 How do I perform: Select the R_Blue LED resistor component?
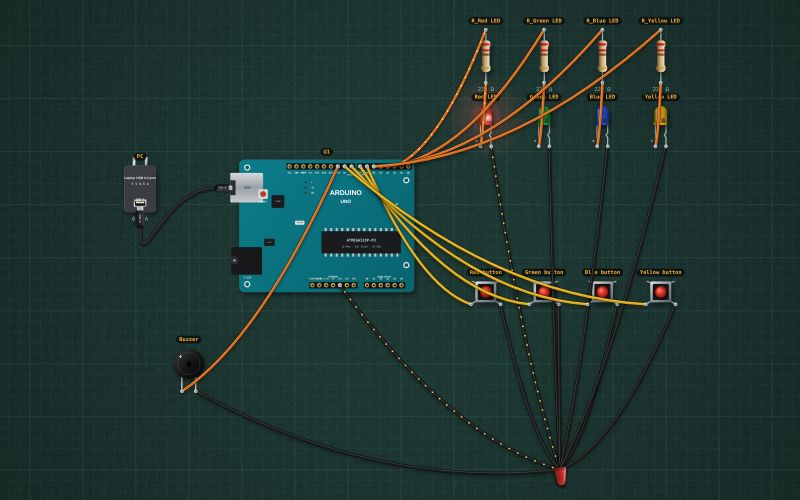click(x=603, y=56)
